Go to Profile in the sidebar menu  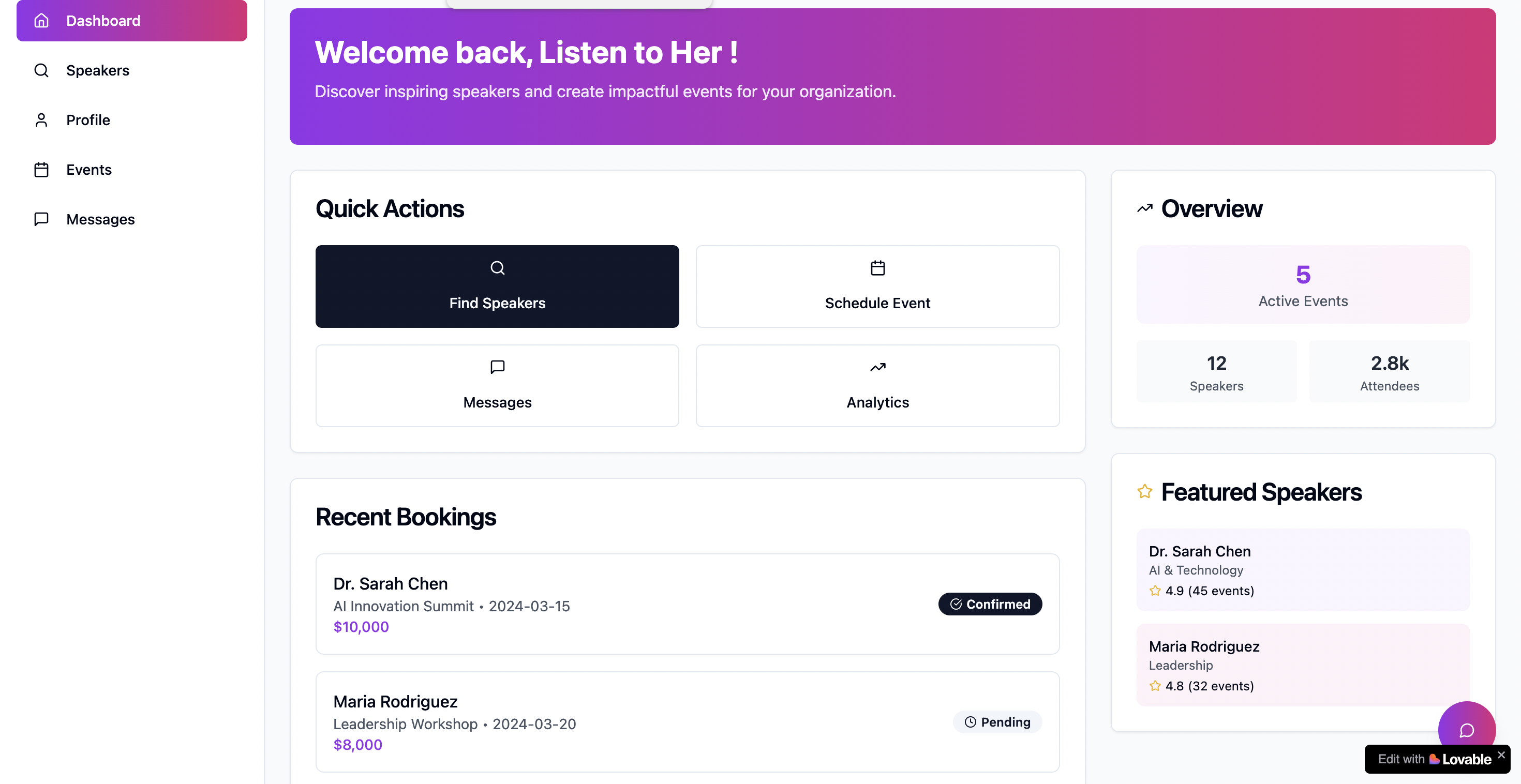tap(88, 120)
